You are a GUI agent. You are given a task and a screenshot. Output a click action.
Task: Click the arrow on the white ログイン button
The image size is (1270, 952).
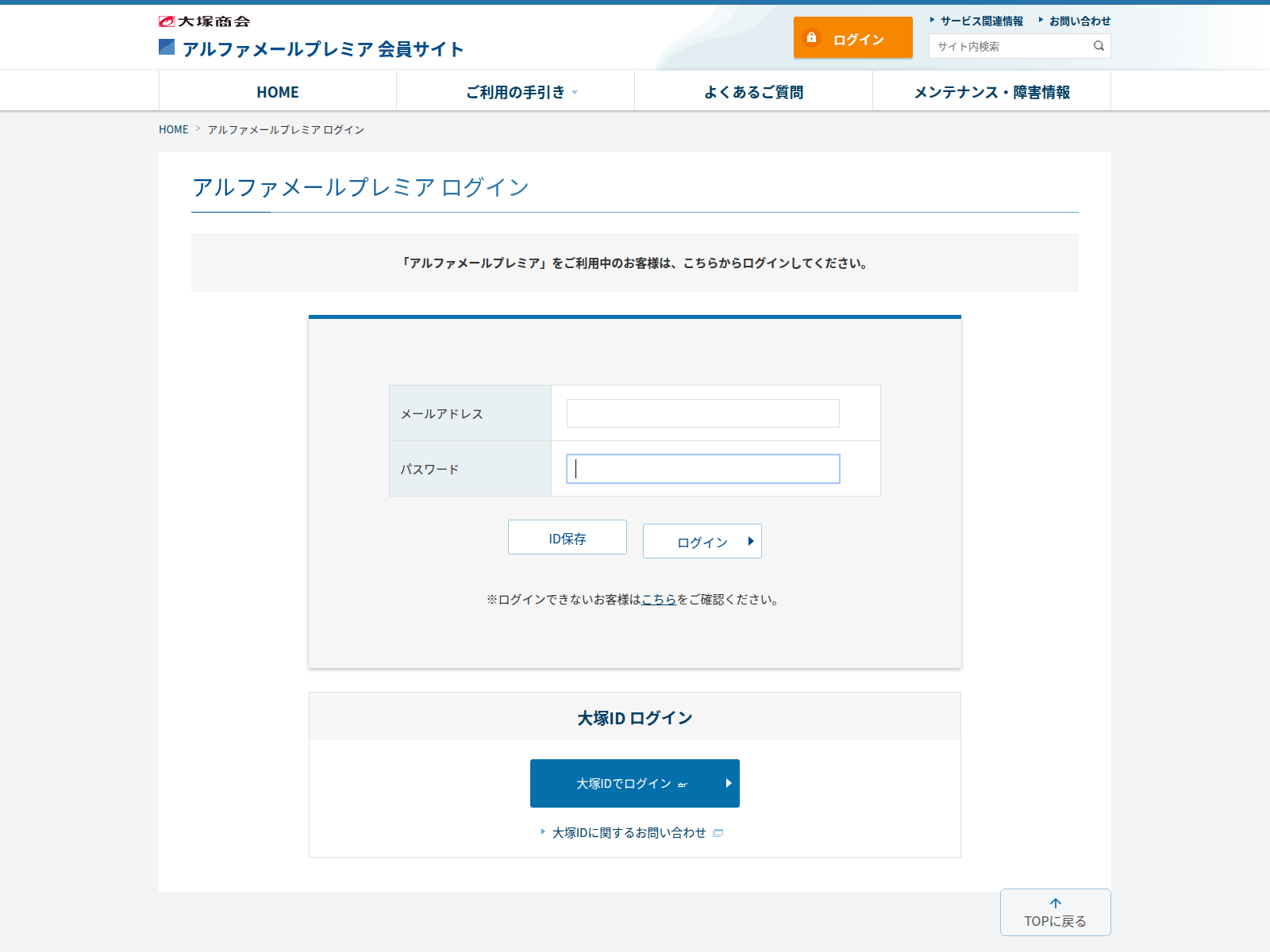coord(750,541)
